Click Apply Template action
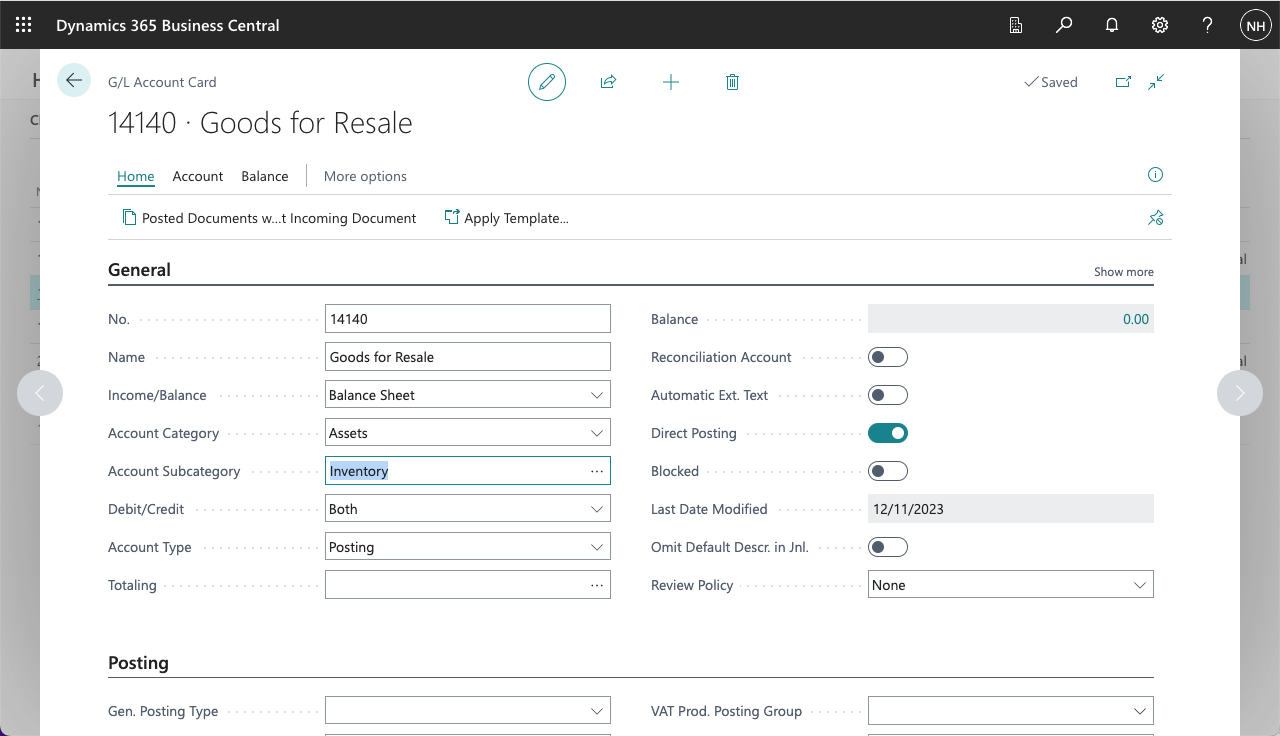Image resolution: width=1280 pixels, height=736 pixels. pos(507,218)
